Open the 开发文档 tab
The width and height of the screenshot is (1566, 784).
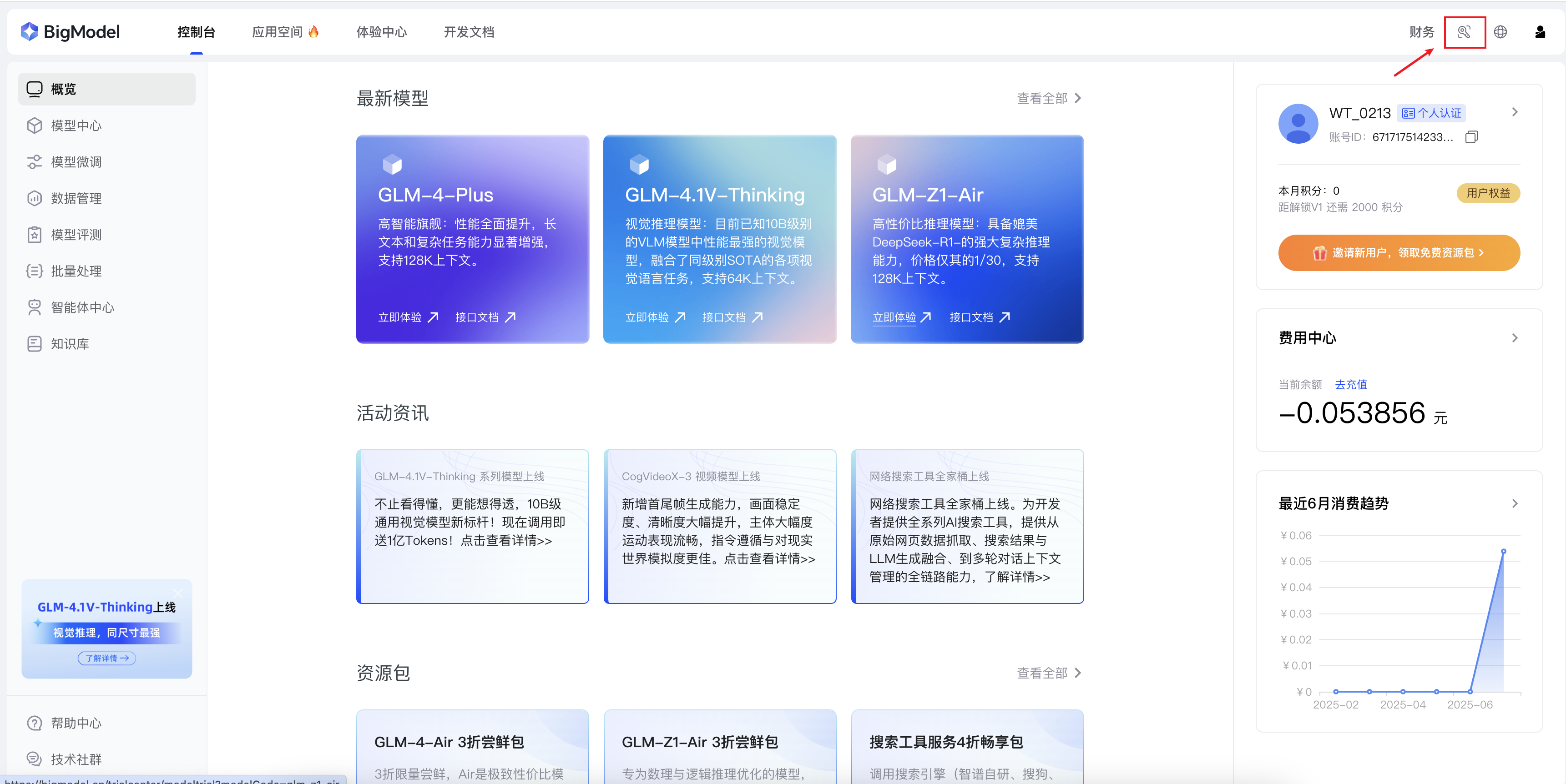[469, 31]
